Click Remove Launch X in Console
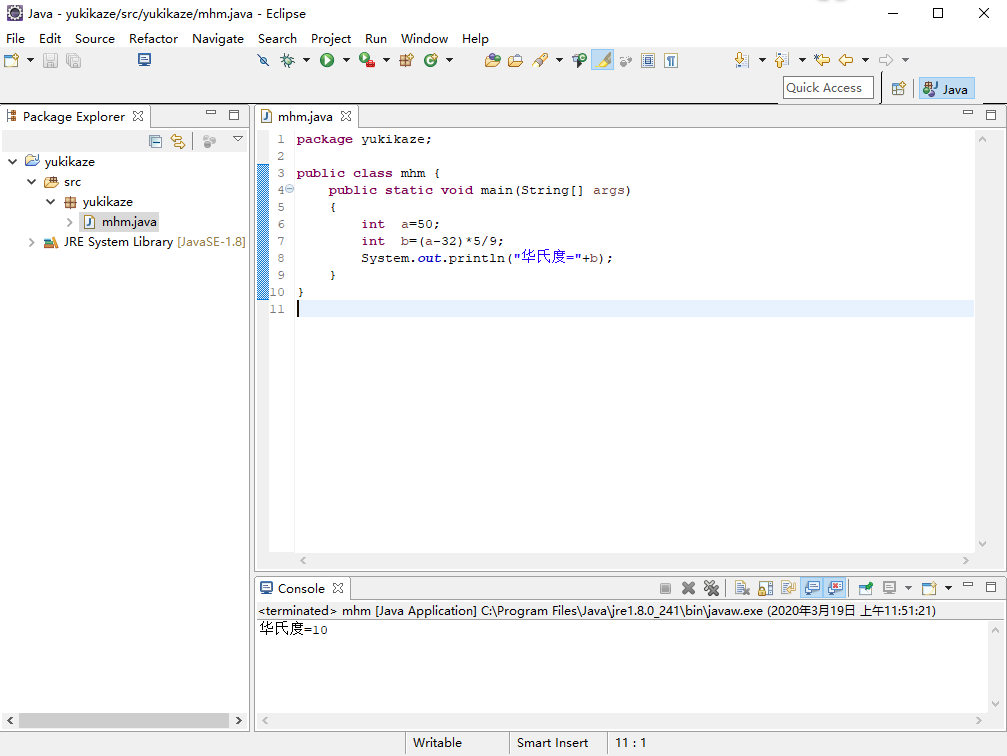The height and width of the screenshot is (756, 1007). point(688,588)
